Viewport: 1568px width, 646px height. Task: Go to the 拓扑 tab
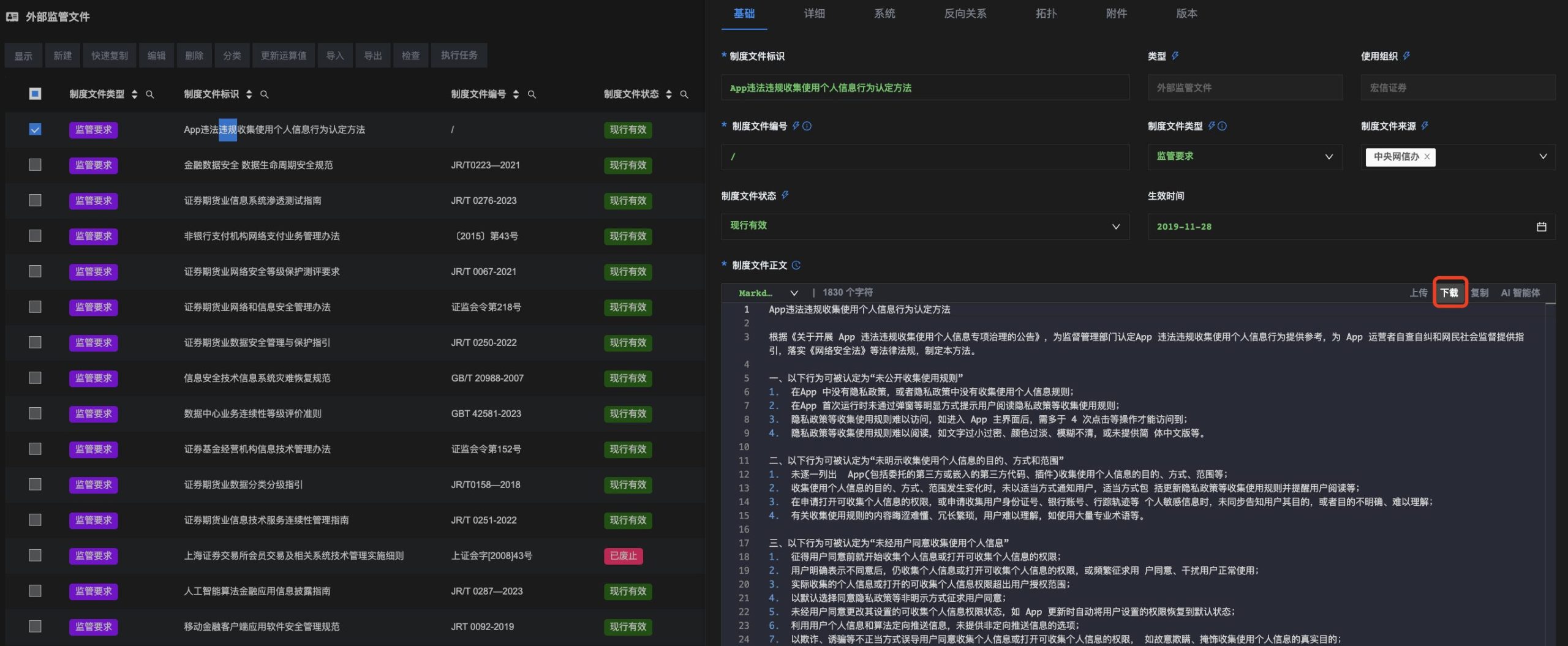[1046, 13]
